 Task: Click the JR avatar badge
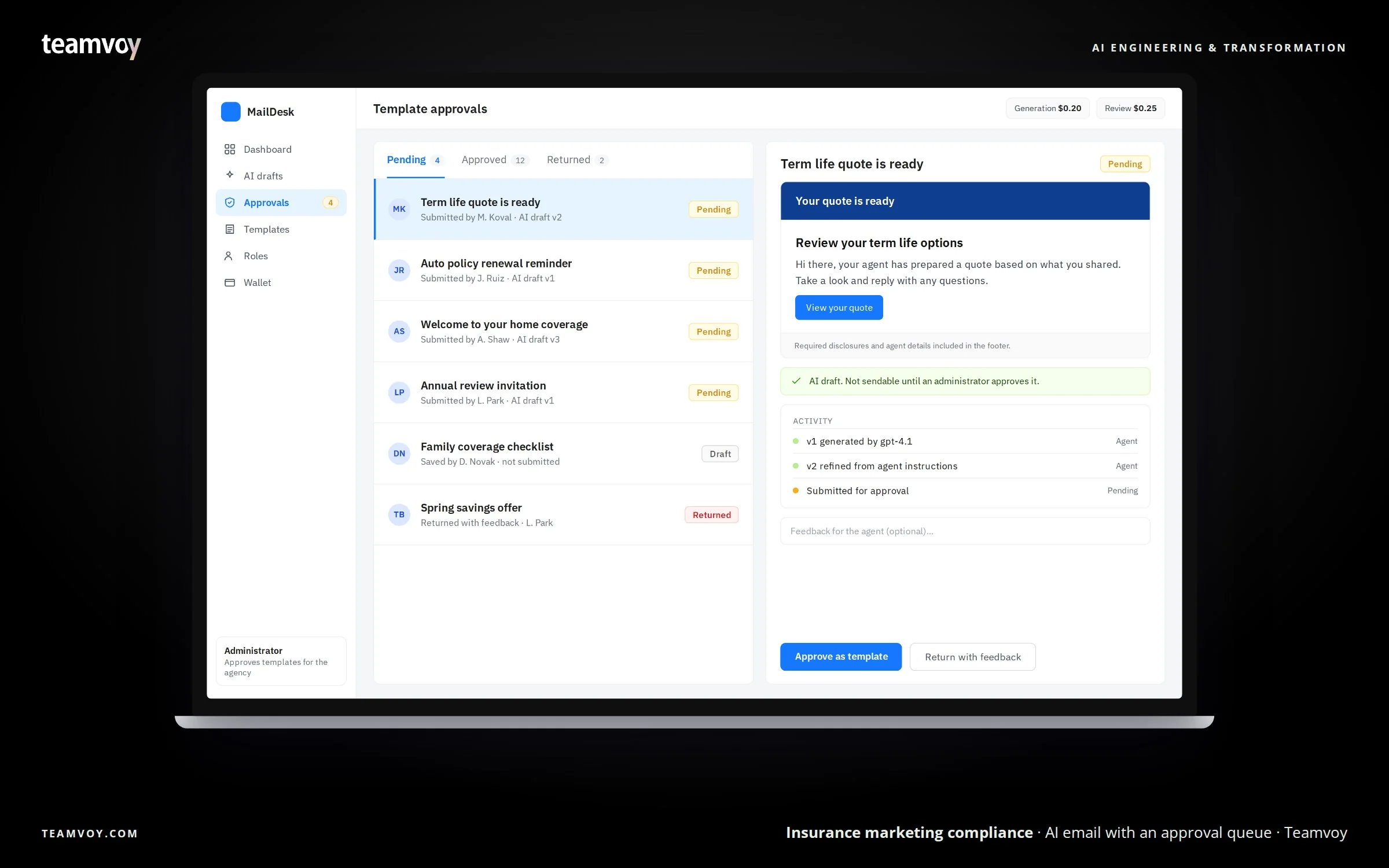pyautogui.click(x=399, y=270)
